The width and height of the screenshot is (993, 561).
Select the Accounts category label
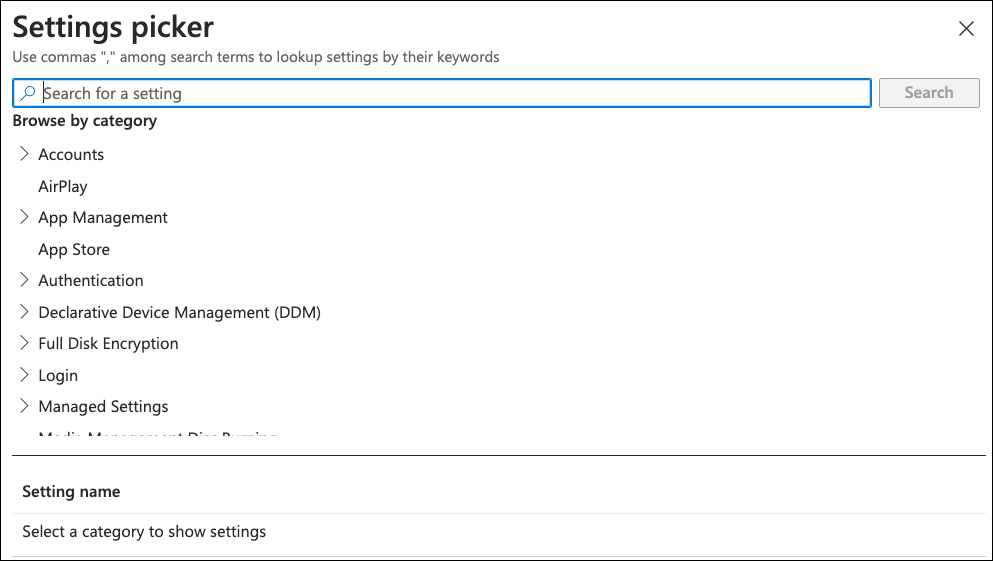pyautogui.click(x=71, y=154)
